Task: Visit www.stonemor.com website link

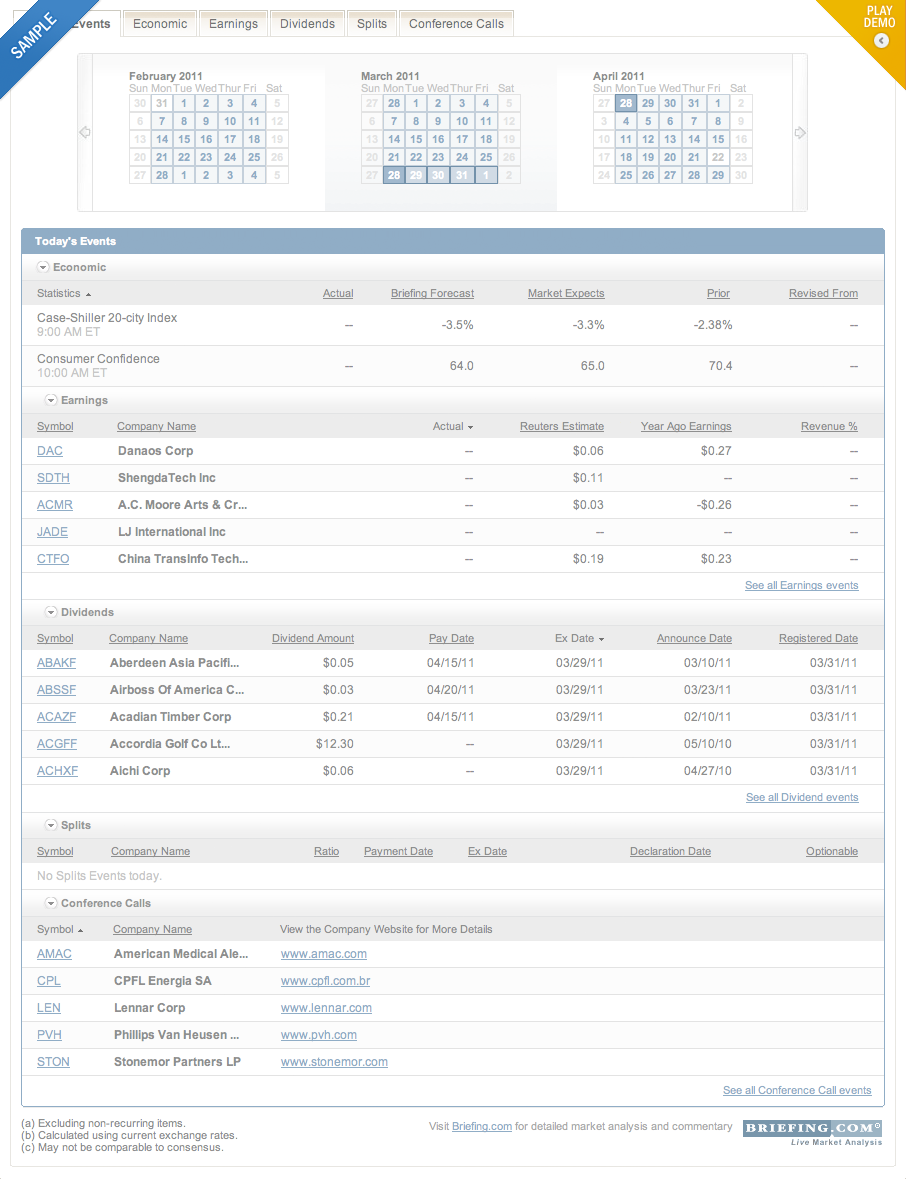Action: [335, 1062]
